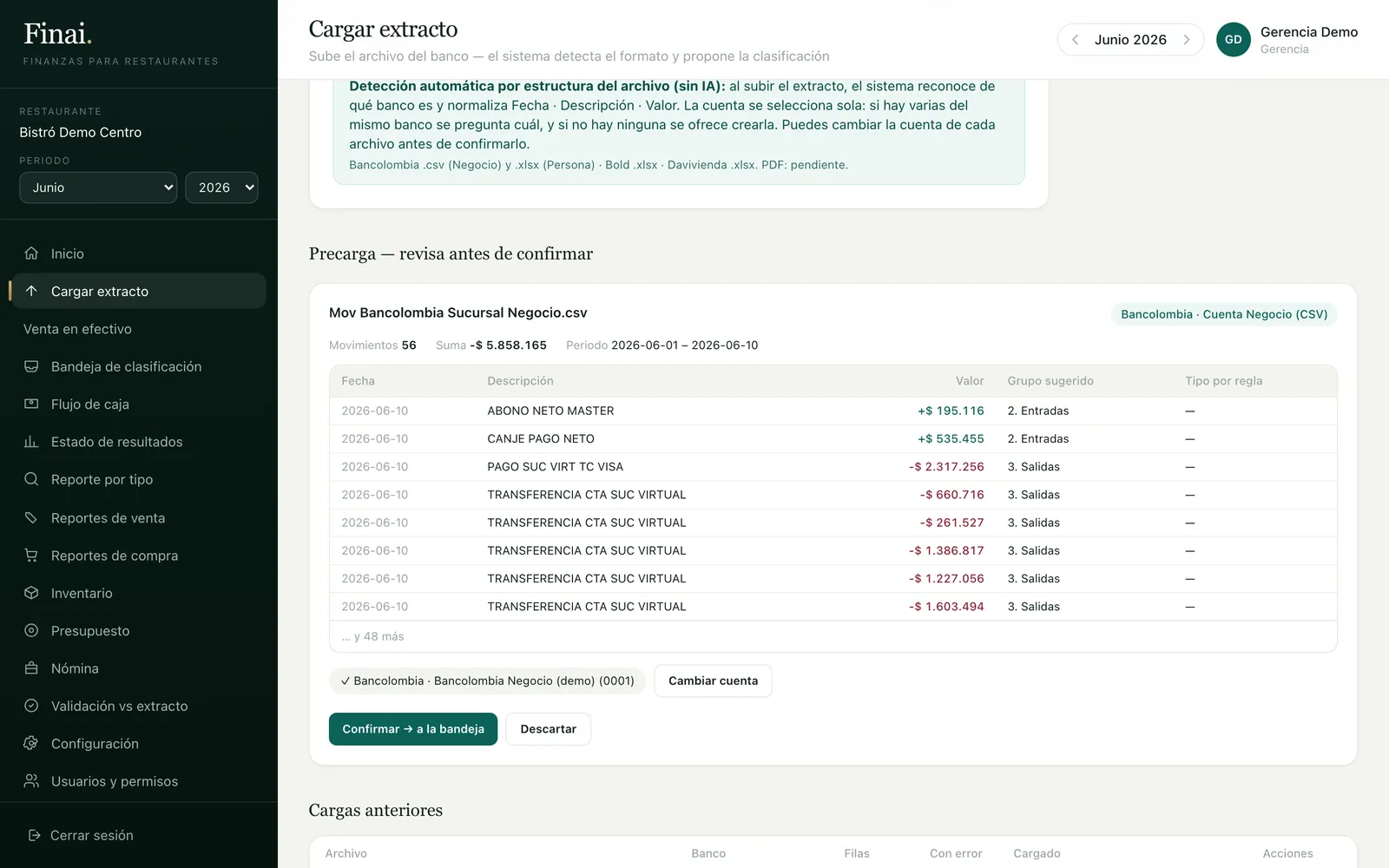The width and height of the screenshot is (1389, 868).
Task: Click Reportes de compra cart icon
Action: (31, 555)
